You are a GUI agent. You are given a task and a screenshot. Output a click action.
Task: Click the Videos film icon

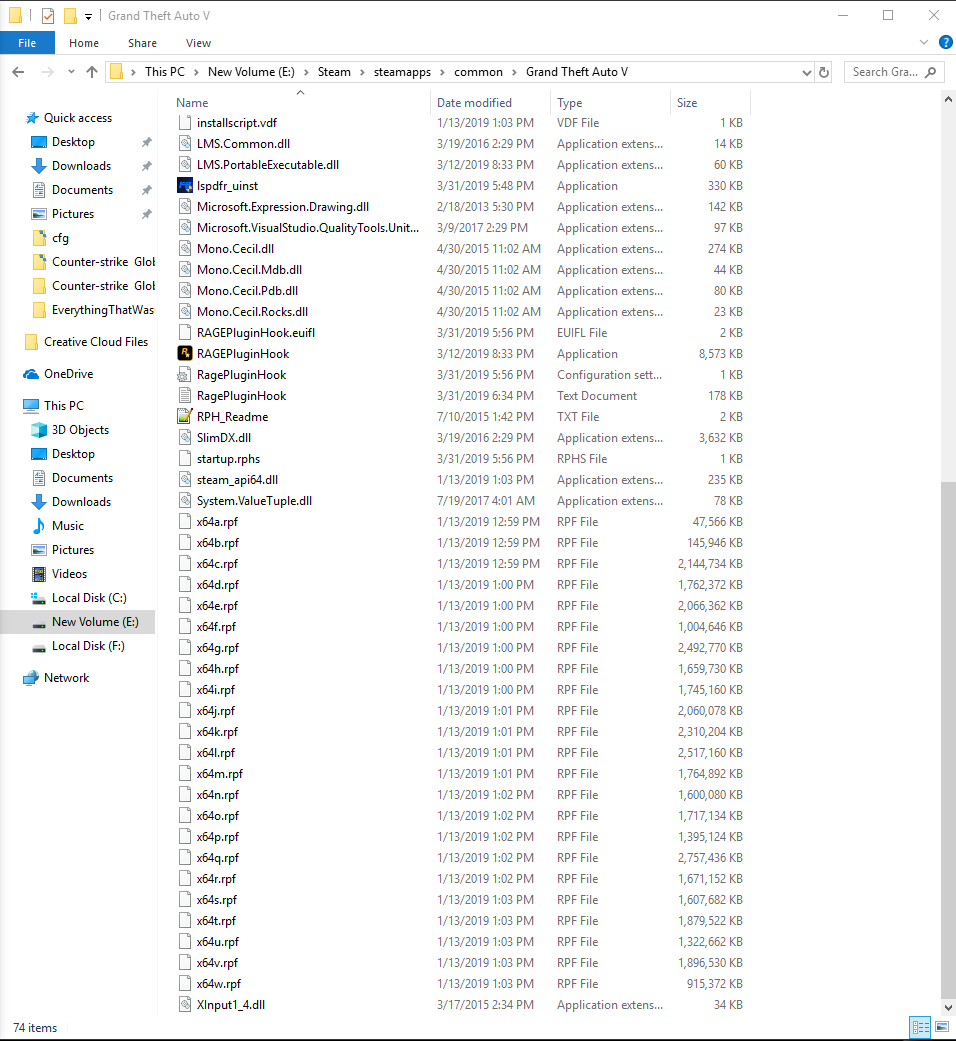coord(39,574)
